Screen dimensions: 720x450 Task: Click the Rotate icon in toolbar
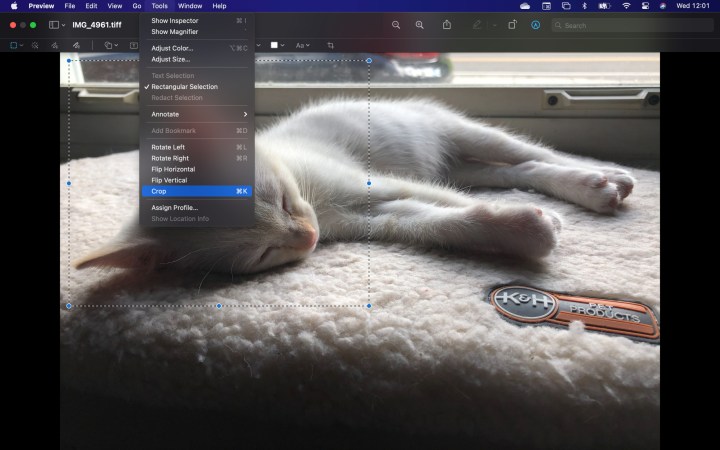512,25
